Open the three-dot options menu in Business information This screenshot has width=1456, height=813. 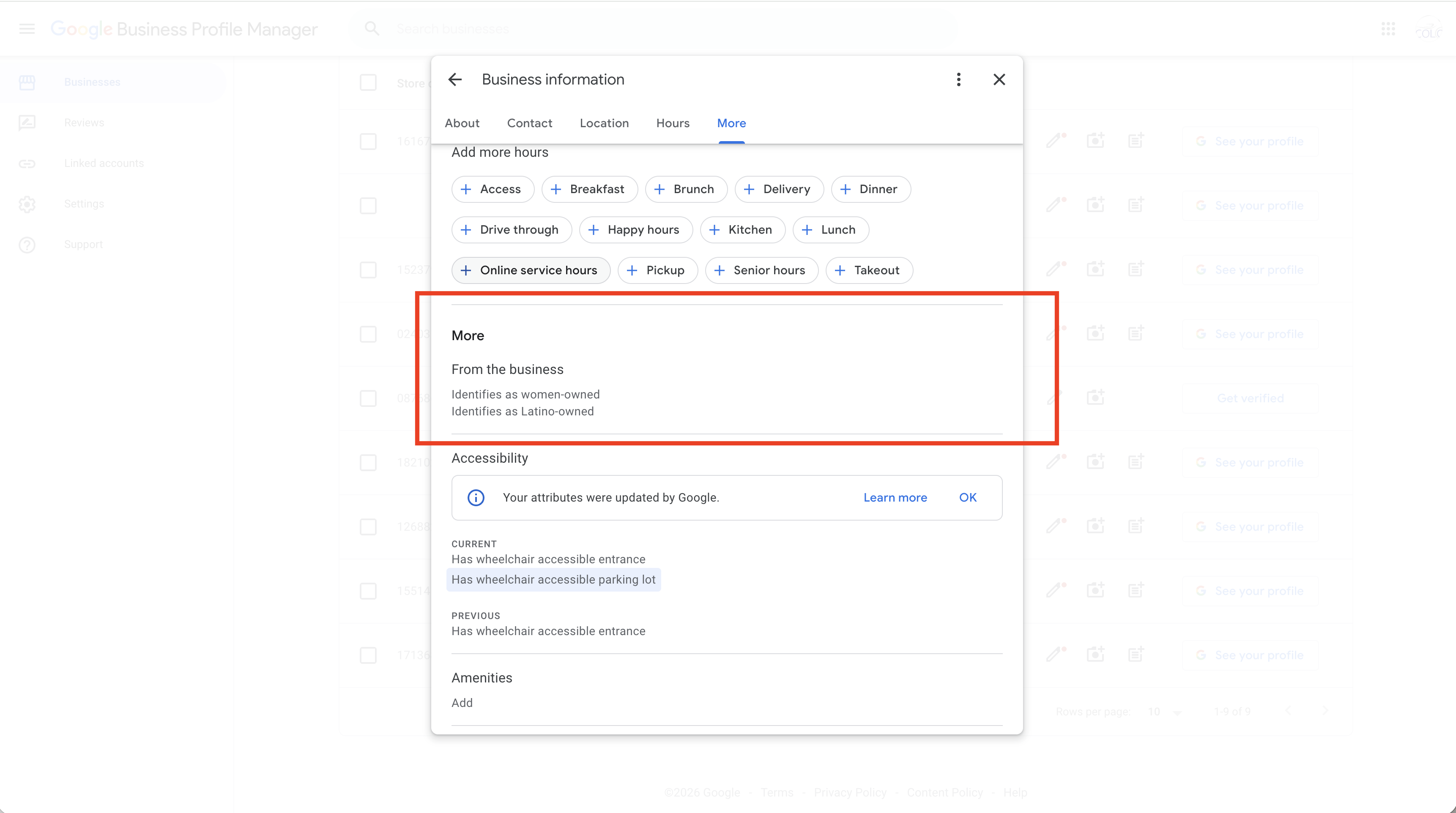pyautogui.click(x=958, y=80)
